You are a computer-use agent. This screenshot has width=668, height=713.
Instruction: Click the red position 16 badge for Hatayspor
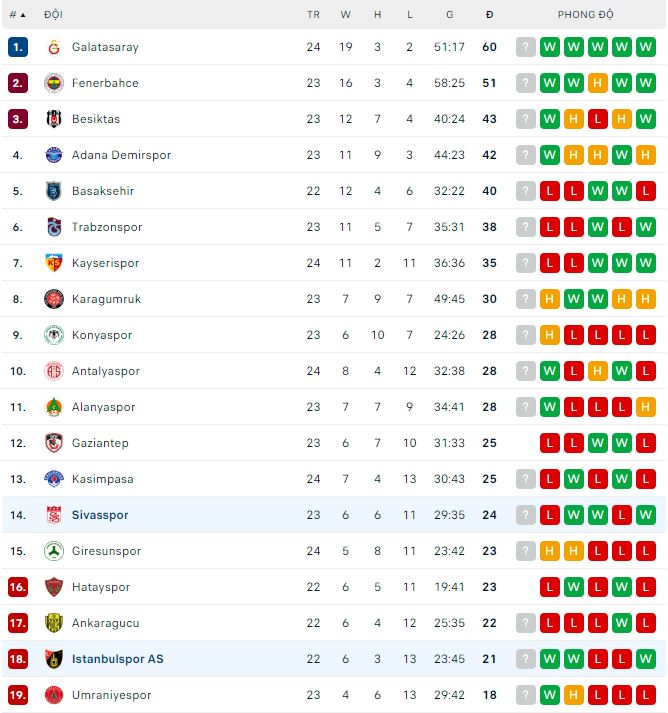[x=17, y=587]
